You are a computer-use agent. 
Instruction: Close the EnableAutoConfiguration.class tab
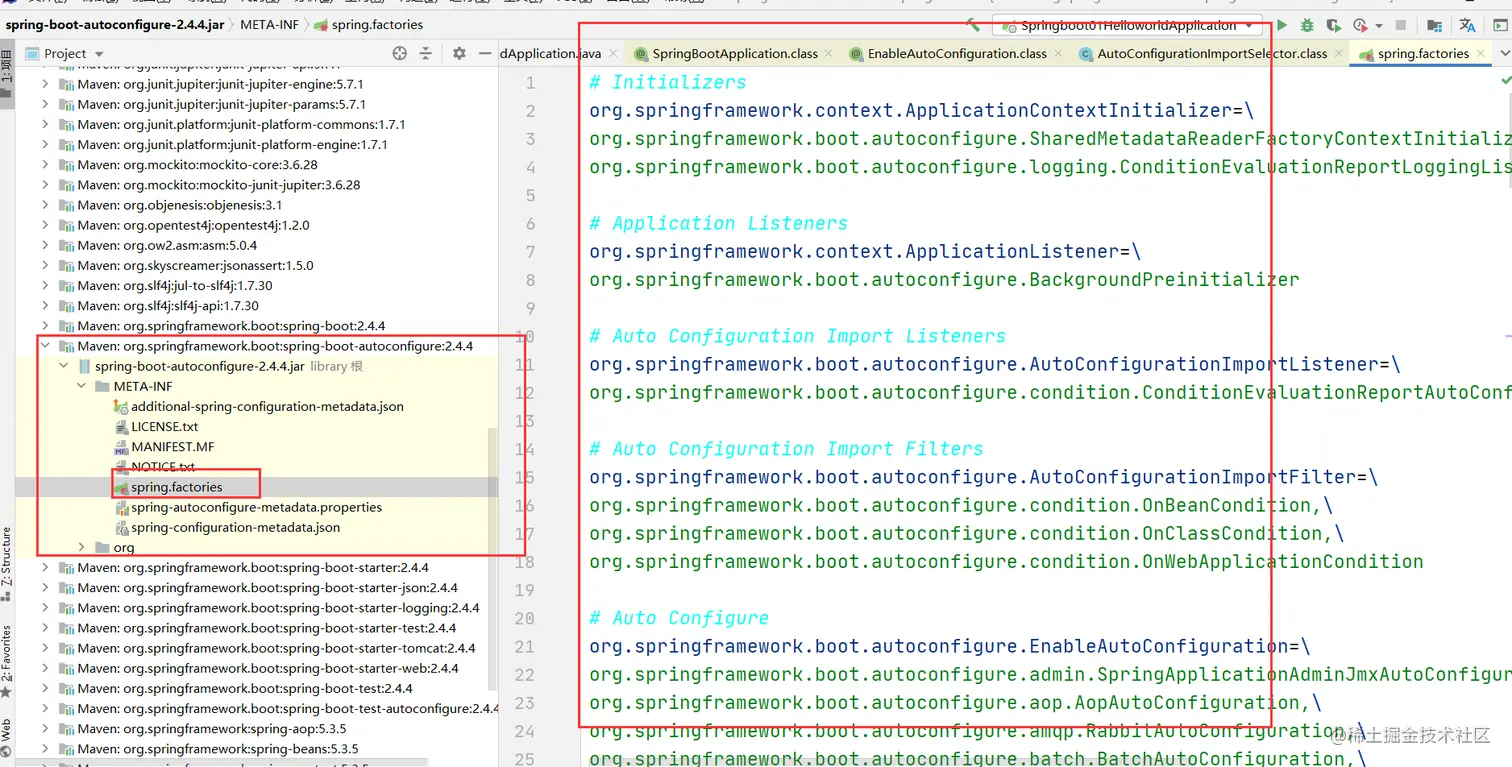coord(1058,54)
